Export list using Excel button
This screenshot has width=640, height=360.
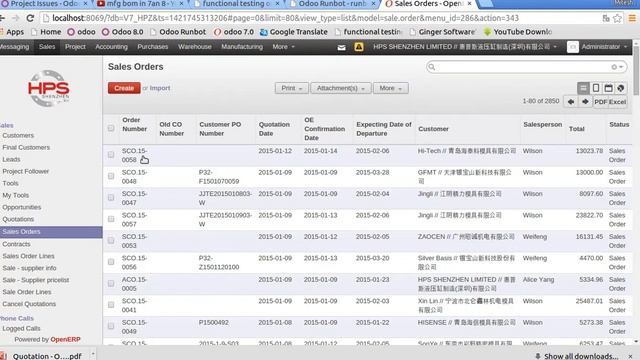pos(617,102)
